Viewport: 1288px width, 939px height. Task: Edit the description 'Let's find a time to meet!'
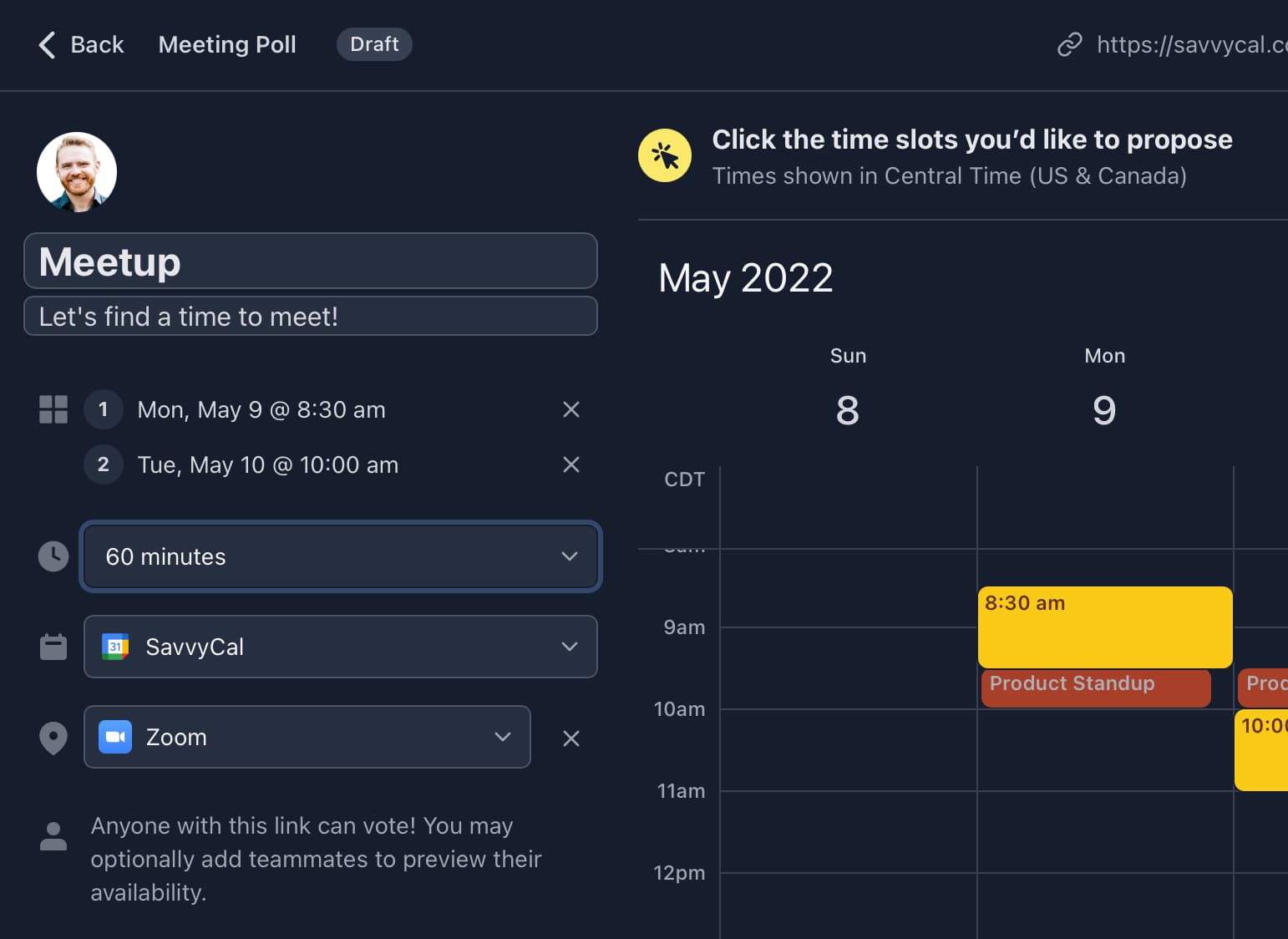click(310, 317)
